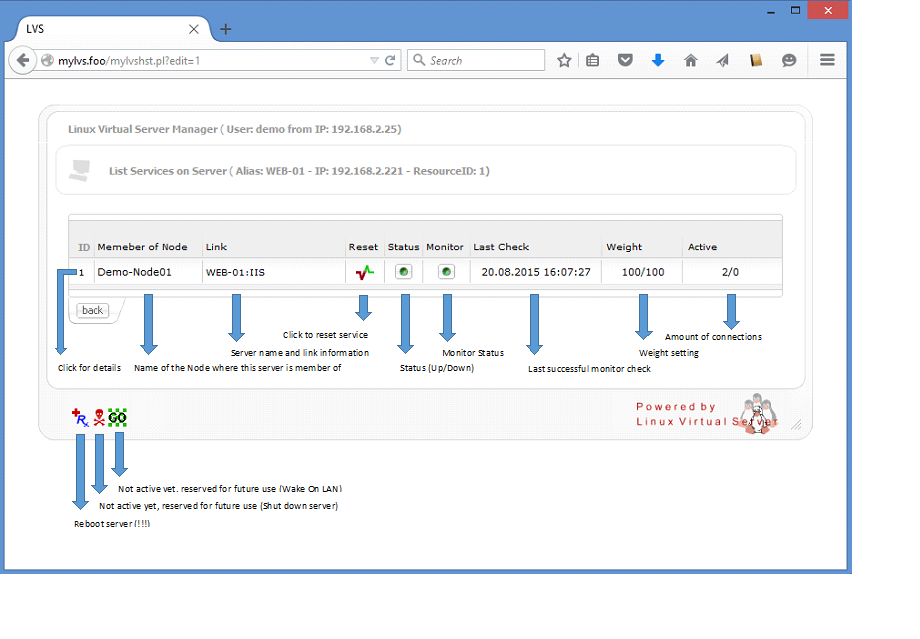Open the Firefox hamburger menu

[x=827, y=60]
